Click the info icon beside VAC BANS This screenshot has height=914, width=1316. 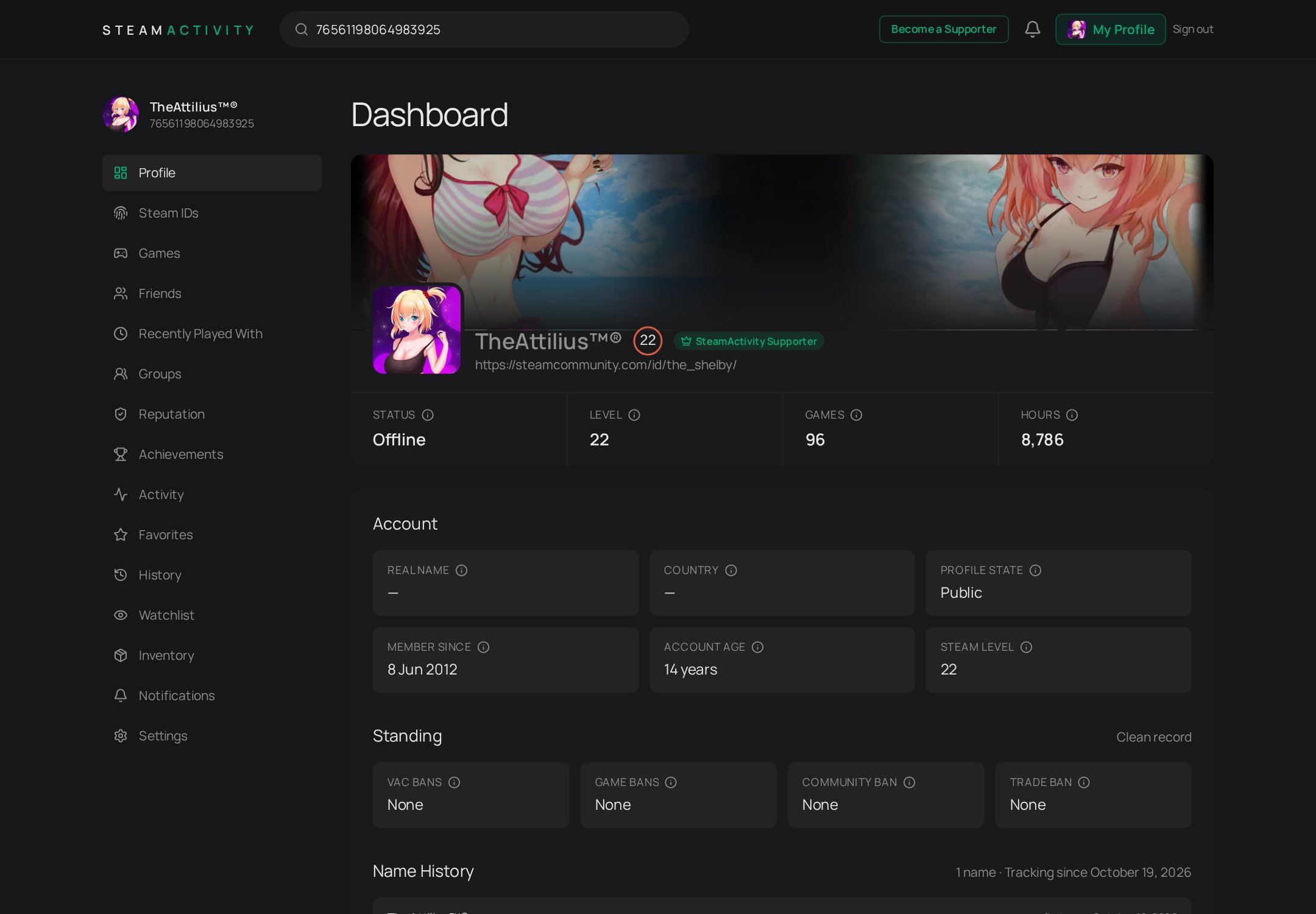pyautogui.click(x=454, y=782)
